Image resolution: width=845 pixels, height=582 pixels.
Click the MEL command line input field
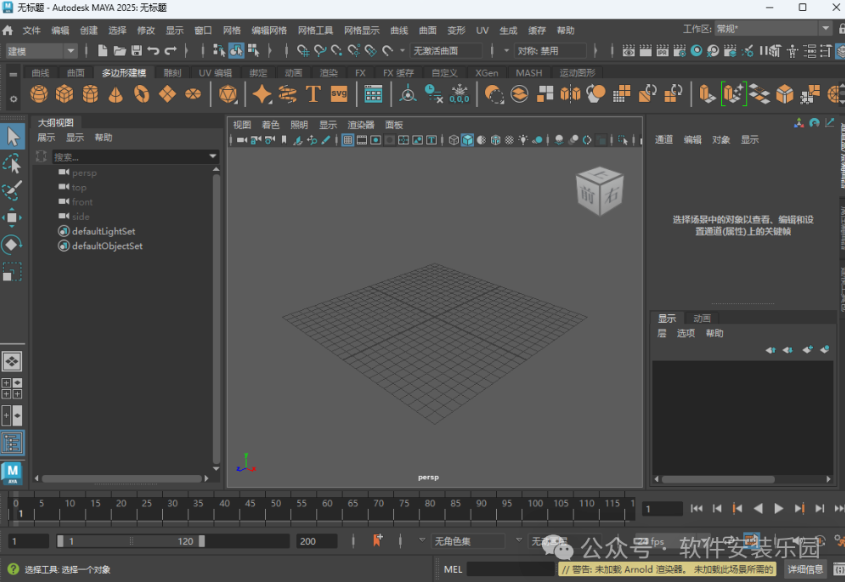[510, 569]
